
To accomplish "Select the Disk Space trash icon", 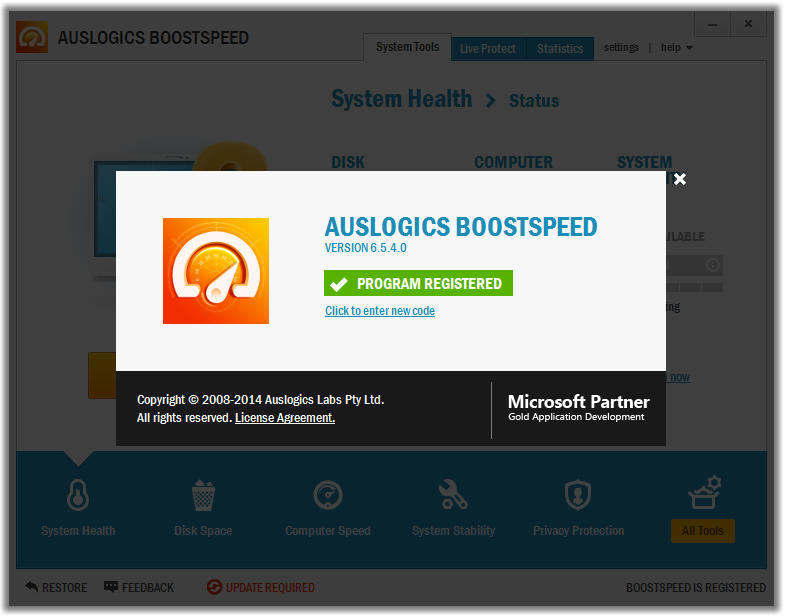I will 203,496.
